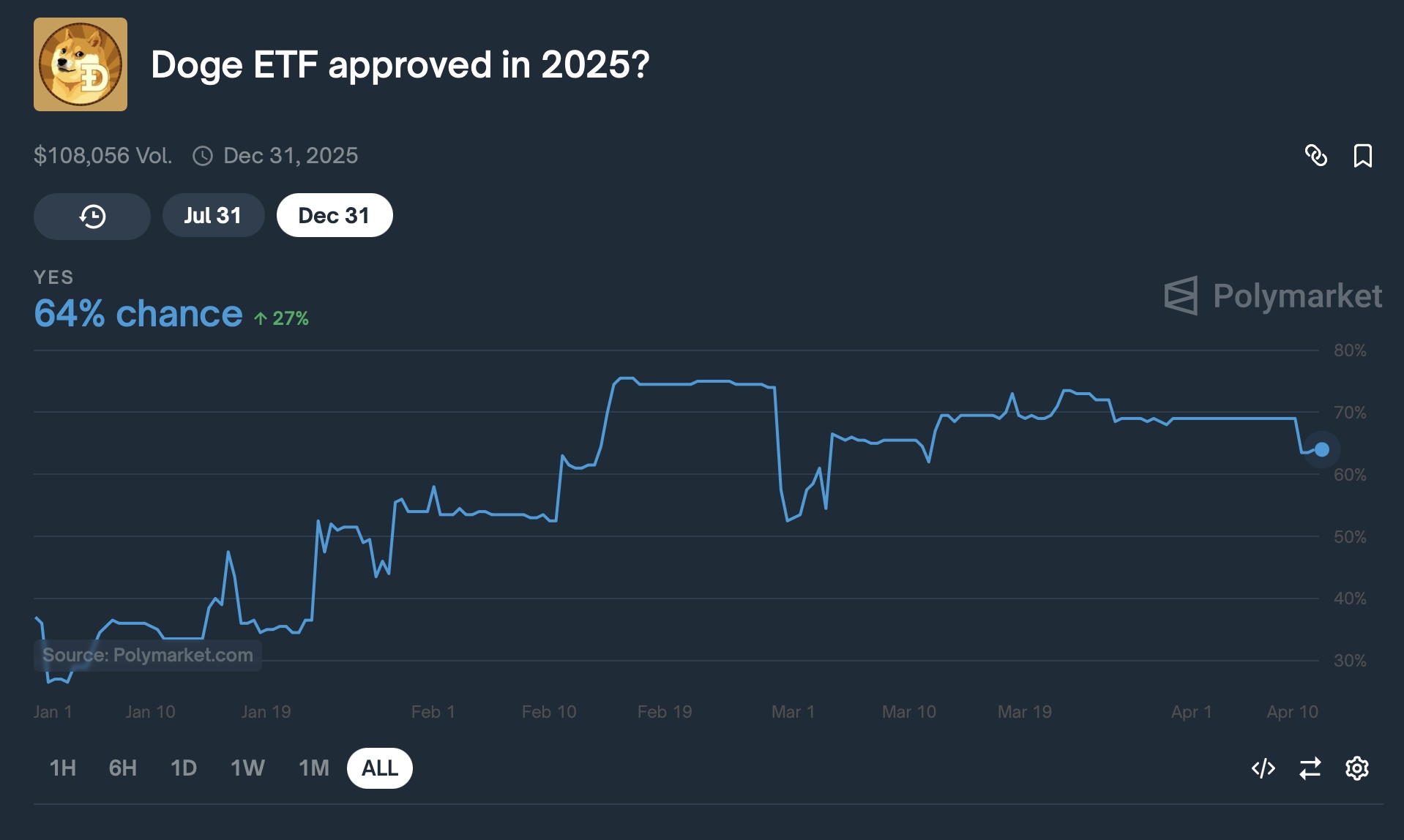Select the Jul 31 date tab
Screen dimensions: 1404x840
coord(213,216)
